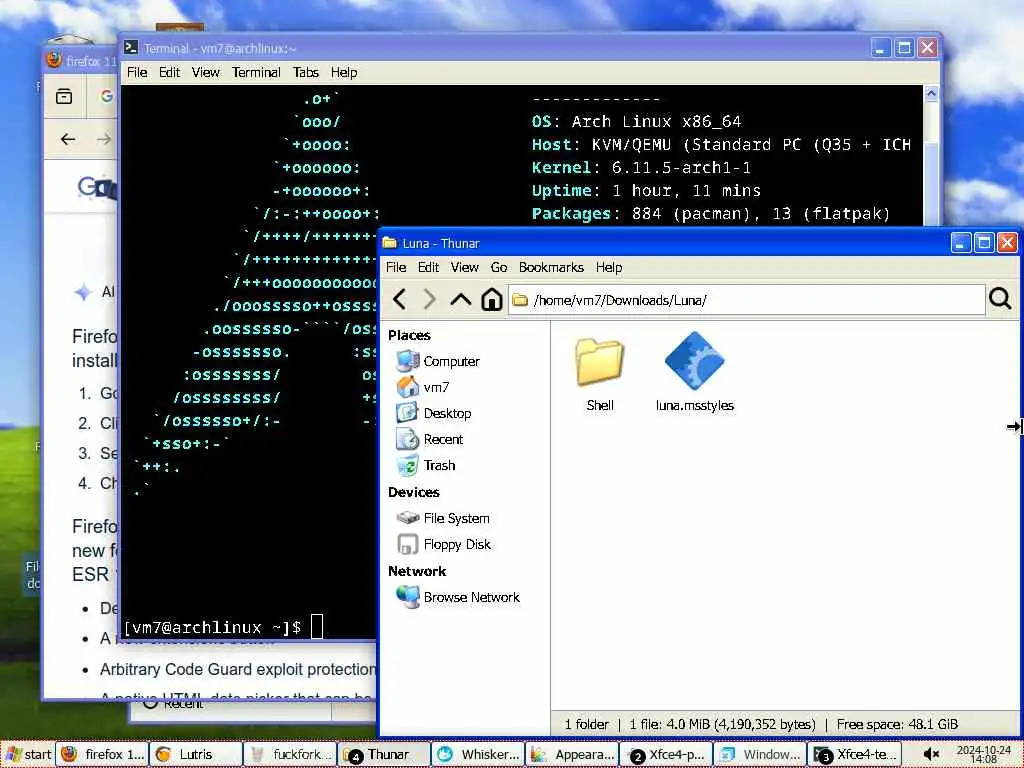Screen dimensions: 1024x768
Task: Open the vm7 home shortcut in sidebar
Action: (423, 387)
